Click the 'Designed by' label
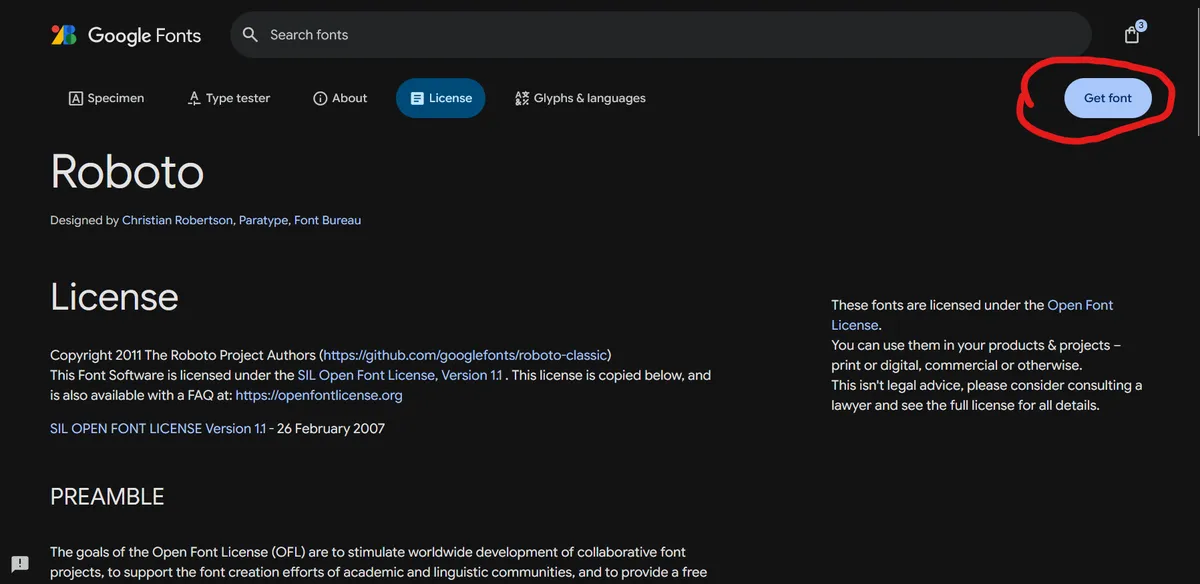The width and height of the screenshot is (1200, 584). click(84, 220)
